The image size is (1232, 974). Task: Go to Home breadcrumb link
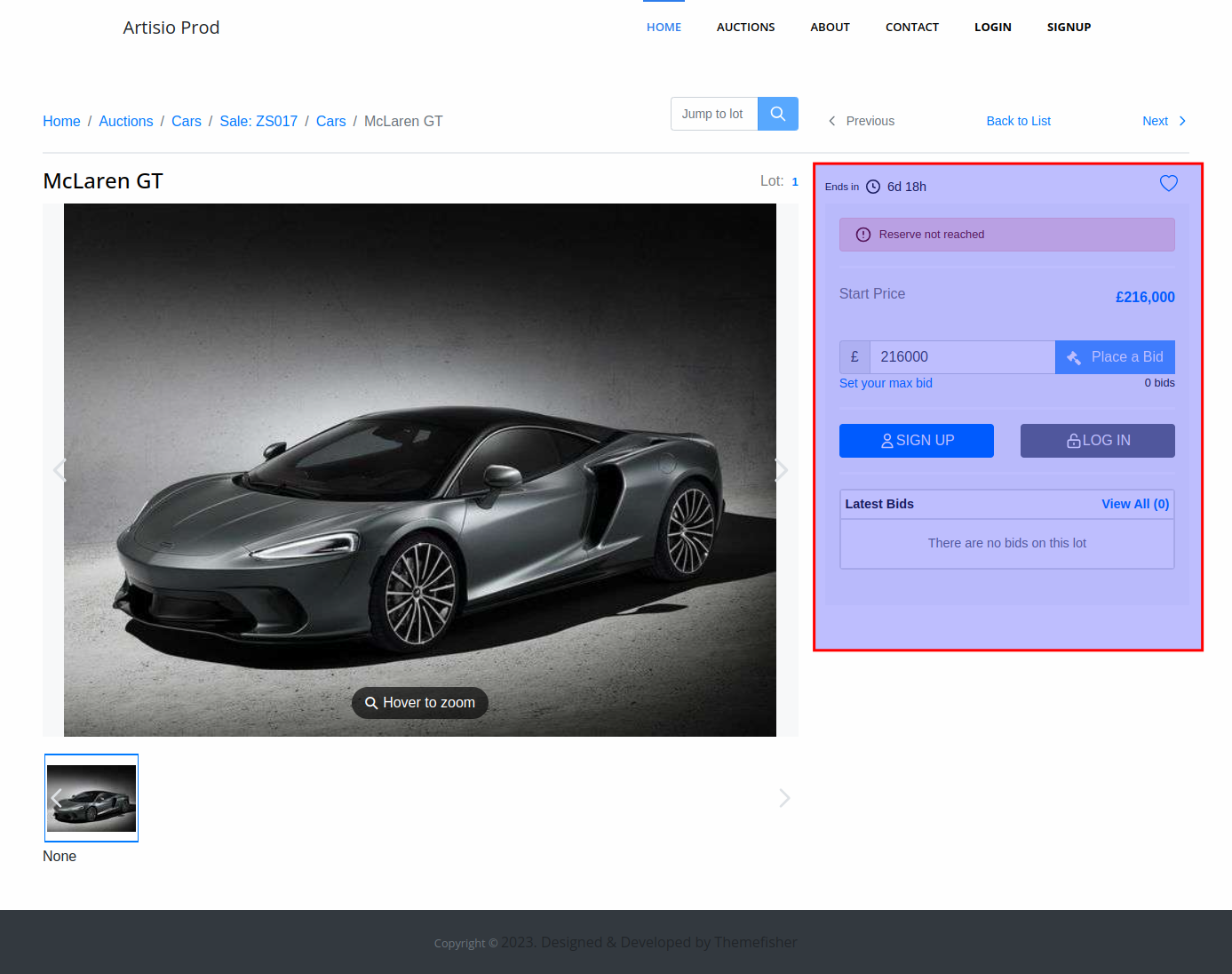pos(61,122)
